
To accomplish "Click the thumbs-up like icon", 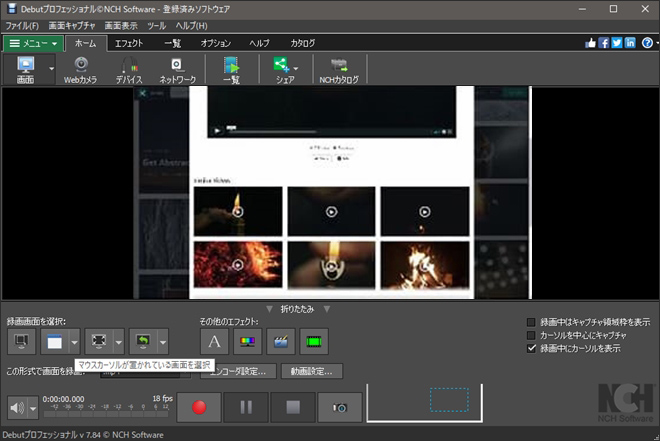I will pyautogui.click(x=591, y=43).
